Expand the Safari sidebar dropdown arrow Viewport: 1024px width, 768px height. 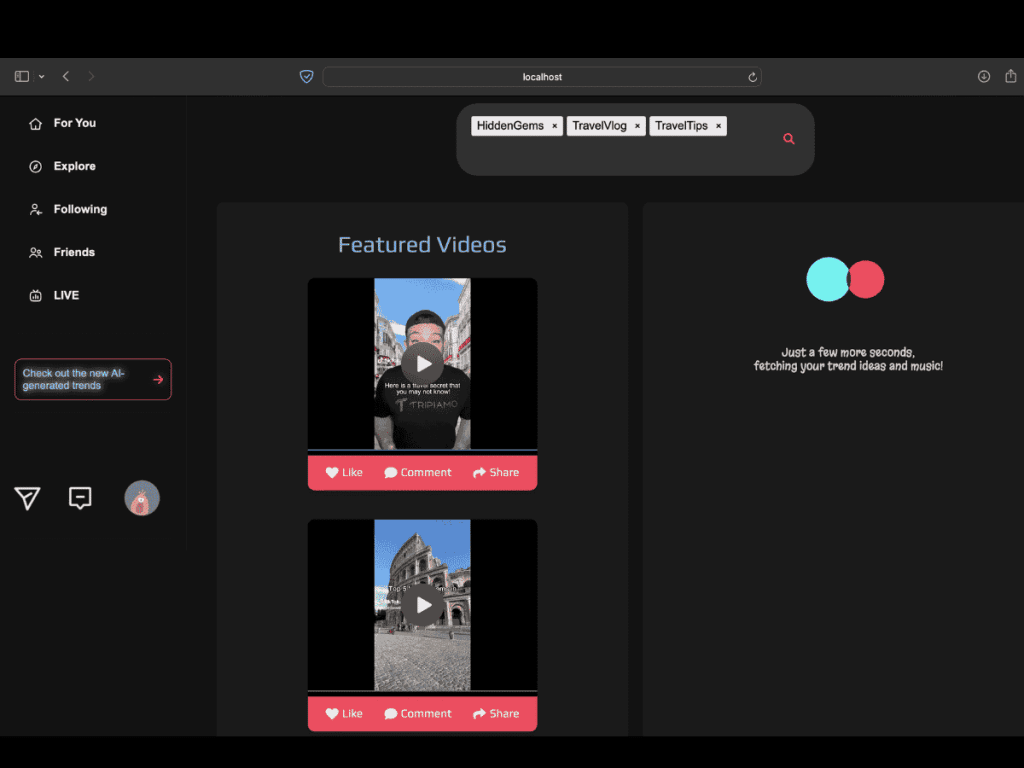(41, 77)
